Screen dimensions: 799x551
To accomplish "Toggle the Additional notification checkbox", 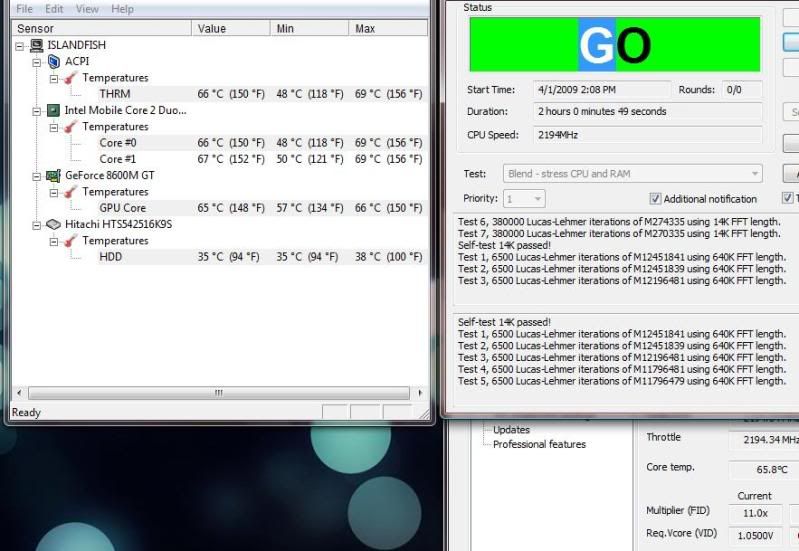I will coord(655,199).
